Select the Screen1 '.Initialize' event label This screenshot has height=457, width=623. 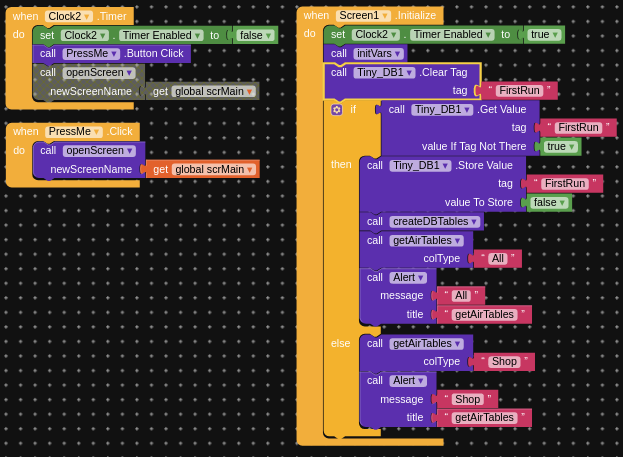pyautogui.click(x=416, y=15)
